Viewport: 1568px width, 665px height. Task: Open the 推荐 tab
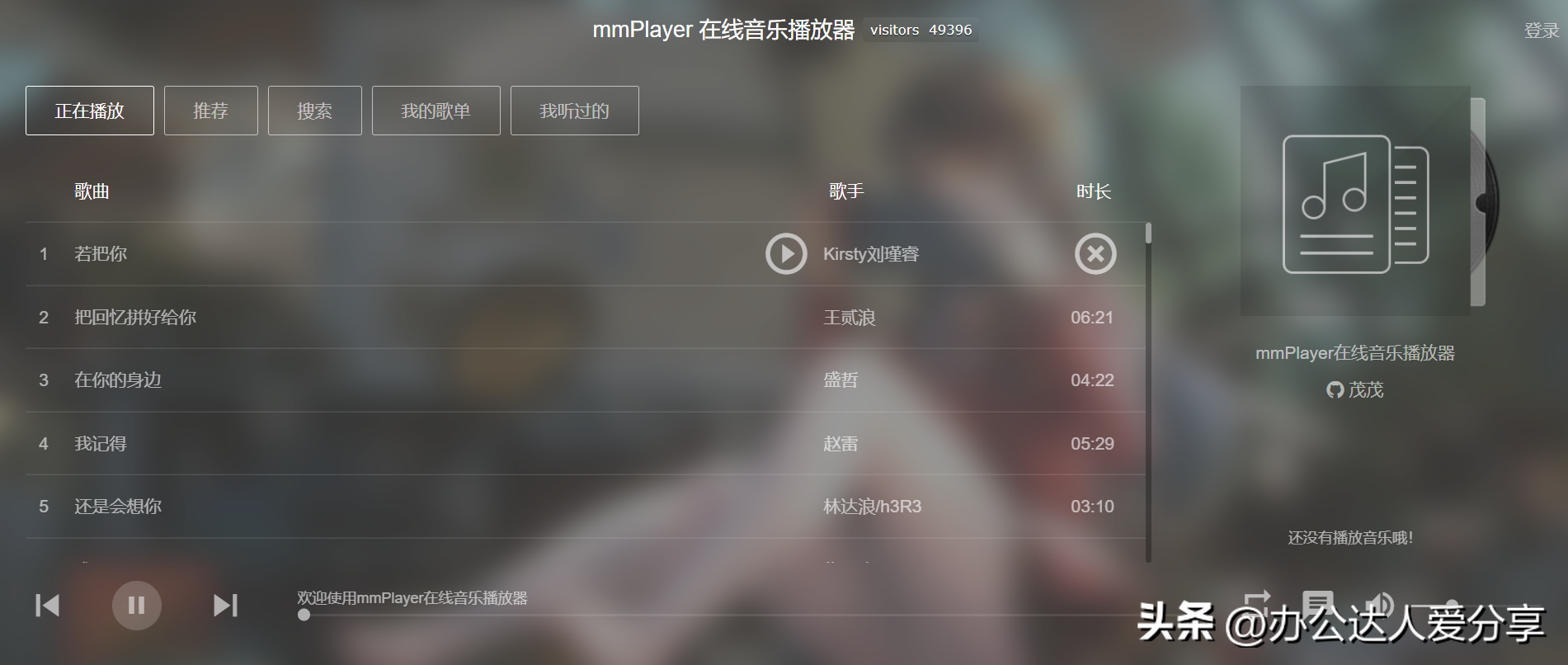pyautogui.click(x=211, y=111)
